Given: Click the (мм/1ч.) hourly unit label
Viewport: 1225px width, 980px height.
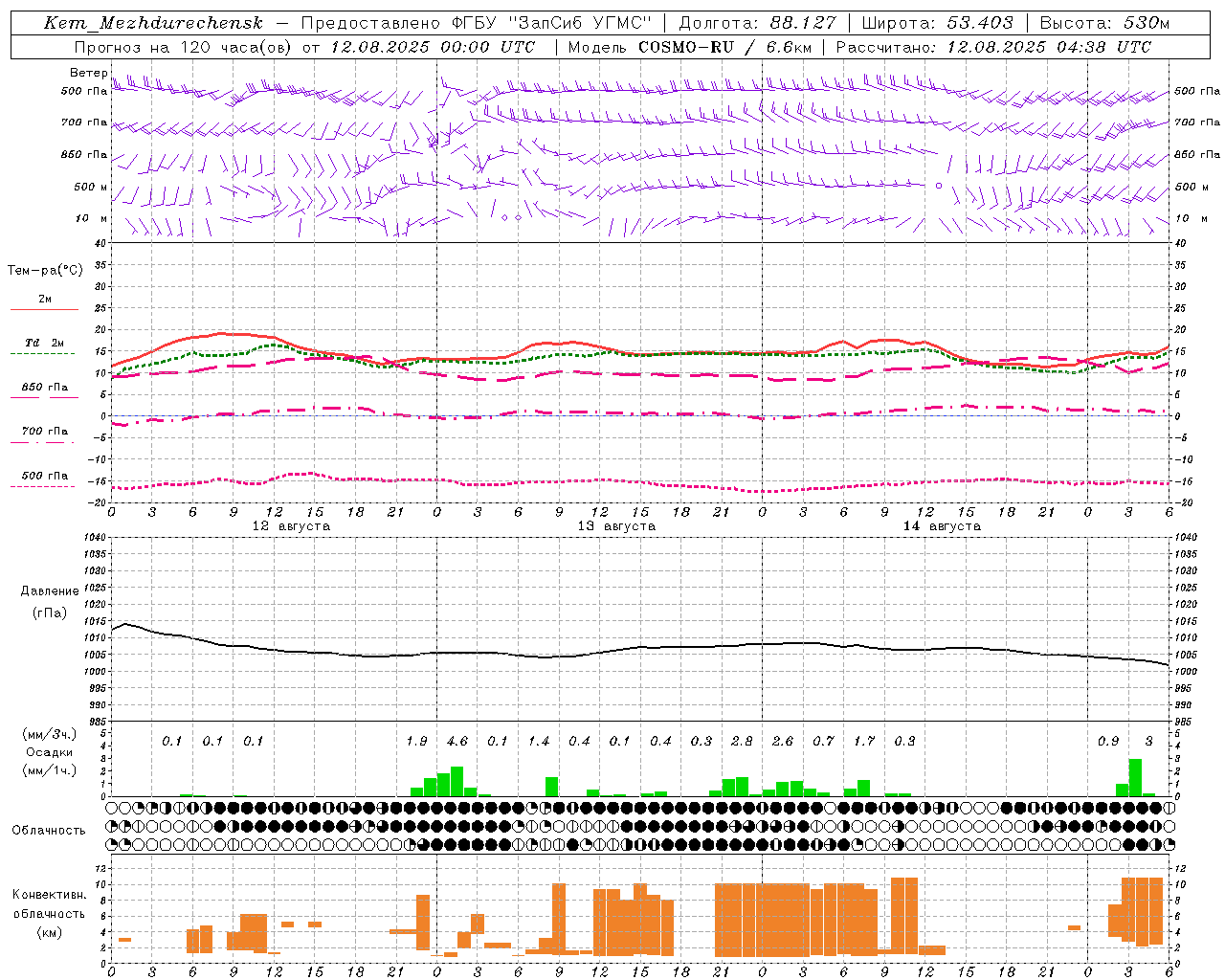Looking at the screenshot, I should (x=50, y=770).
